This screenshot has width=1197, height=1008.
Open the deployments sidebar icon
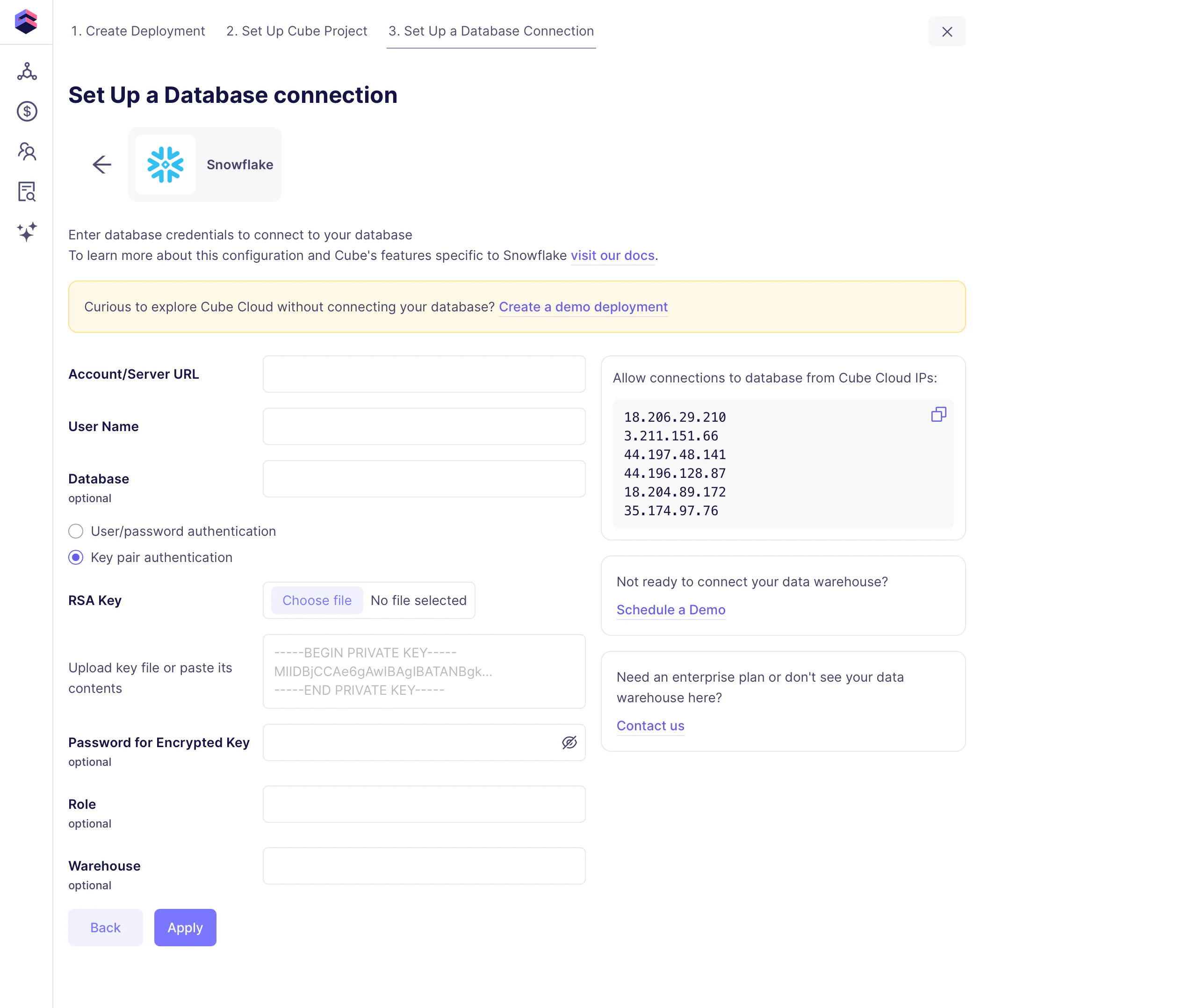(x=27, y=72)
